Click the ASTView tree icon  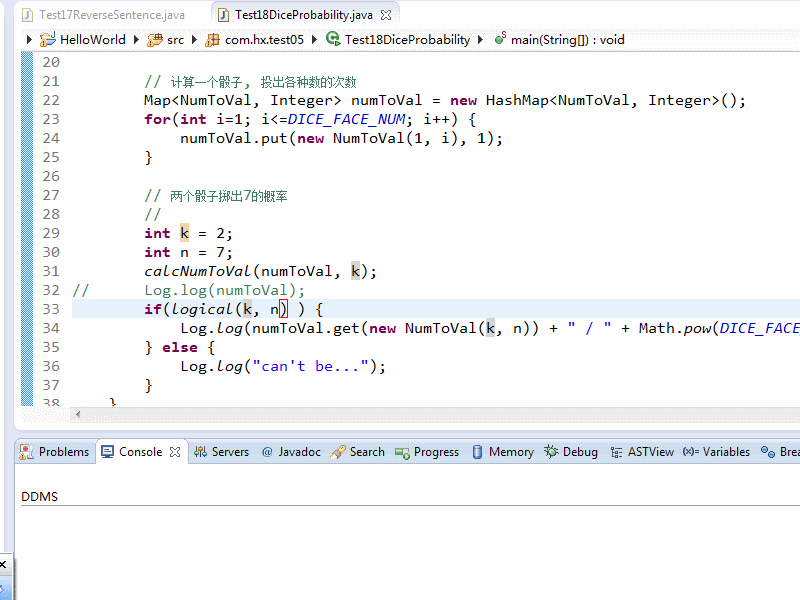click(x=616, y=453)
